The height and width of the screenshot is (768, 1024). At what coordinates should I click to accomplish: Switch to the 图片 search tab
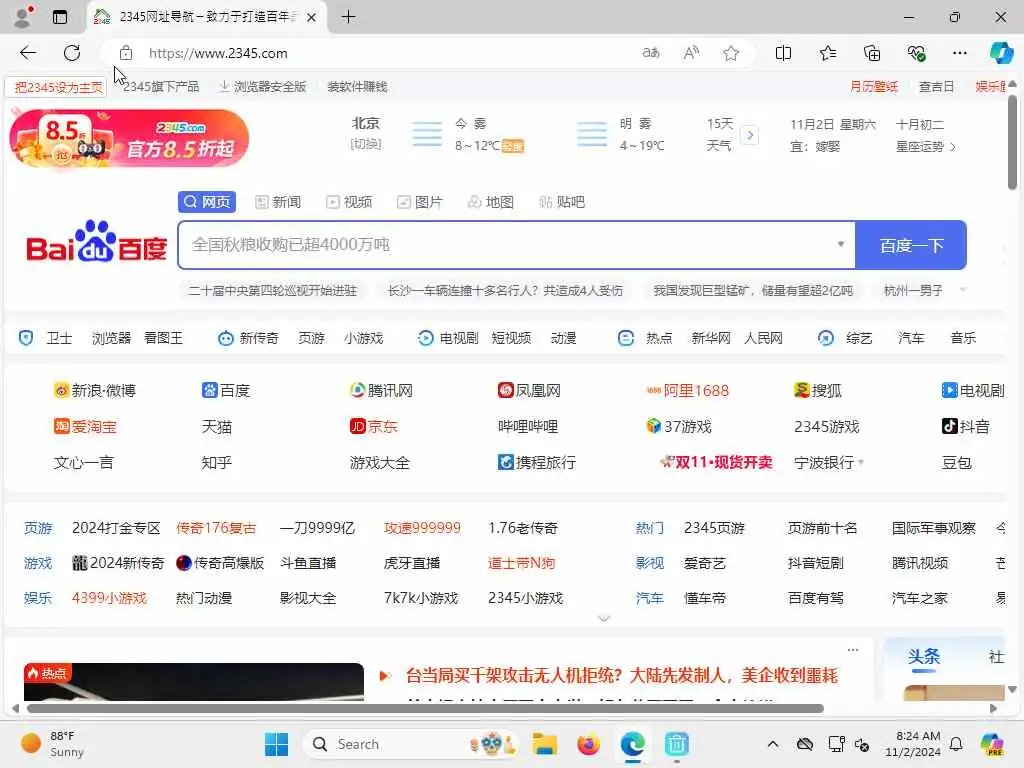click(420, 202)
